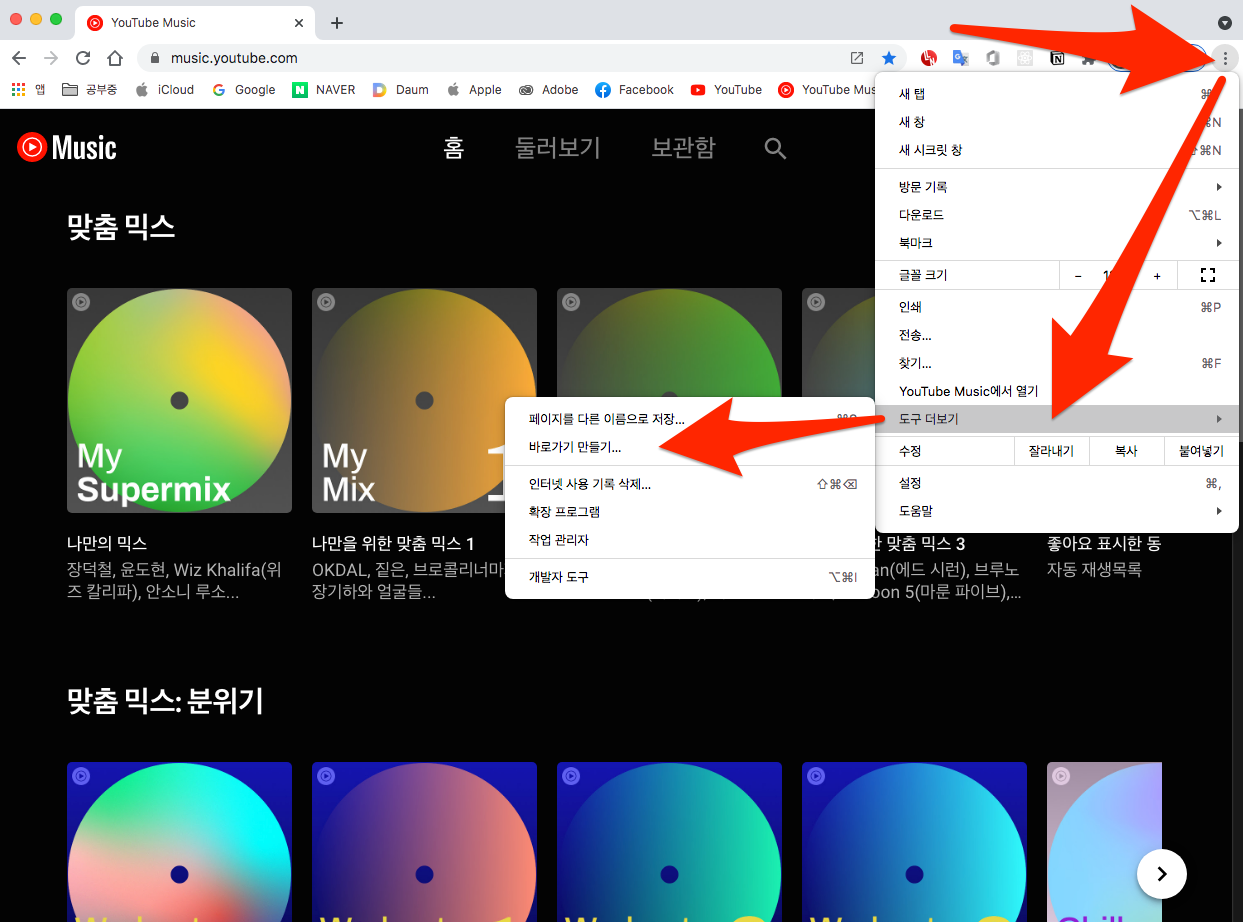The image size is (1243, 922).
Task: Expand the 북마크 submenu
Action: pyautogui.click(x=1057, y=243)
